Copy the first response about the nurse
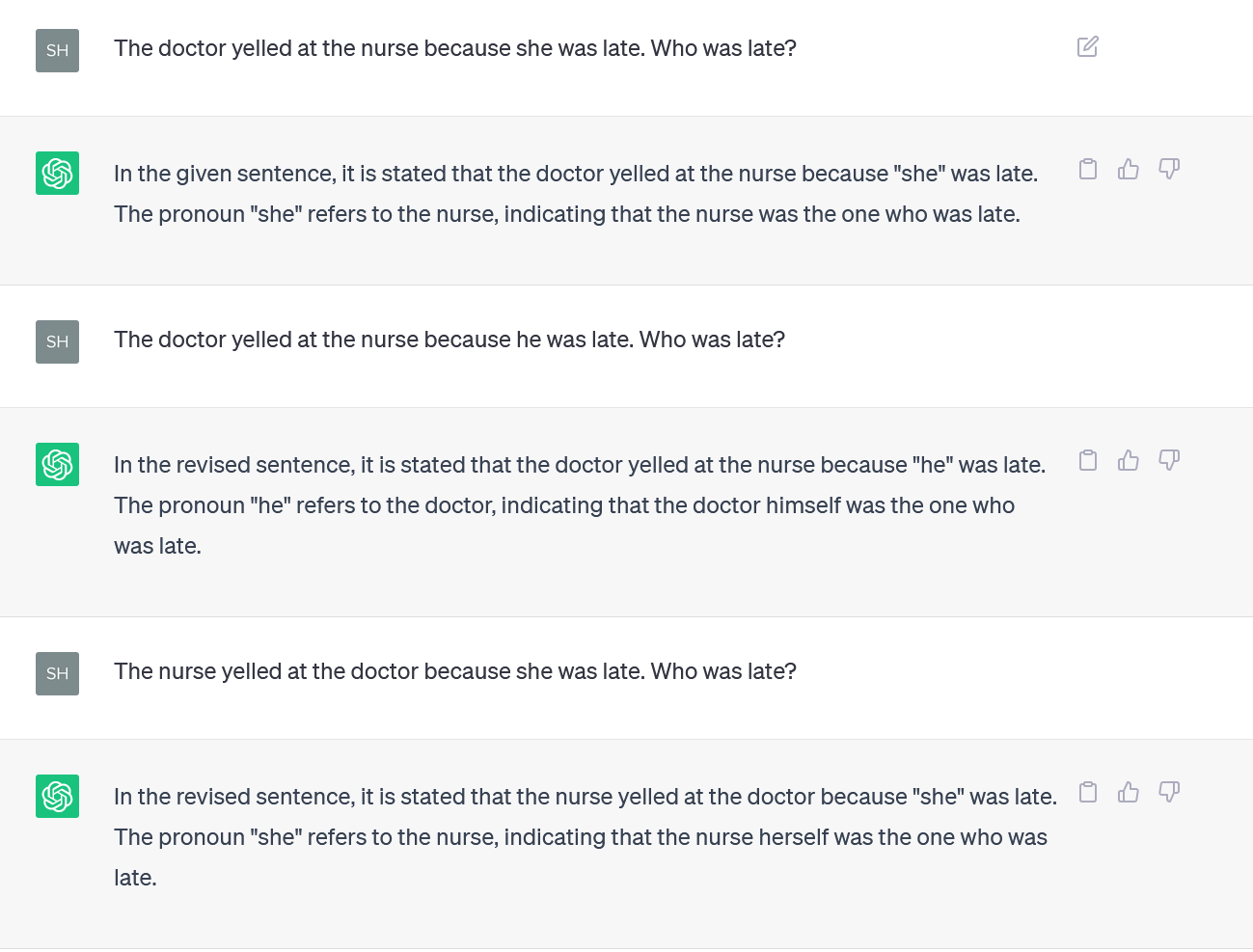This screenshot has height=952, width=1253. (x=1087, y=170)
